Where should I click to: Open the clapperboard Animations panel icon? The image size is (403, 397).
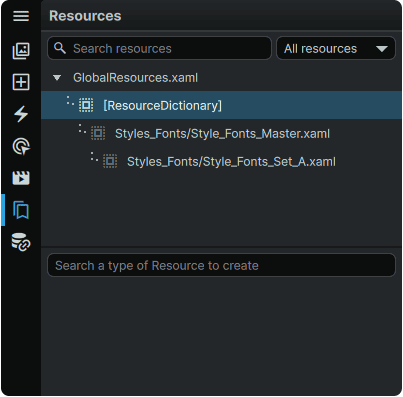[21, 178]
